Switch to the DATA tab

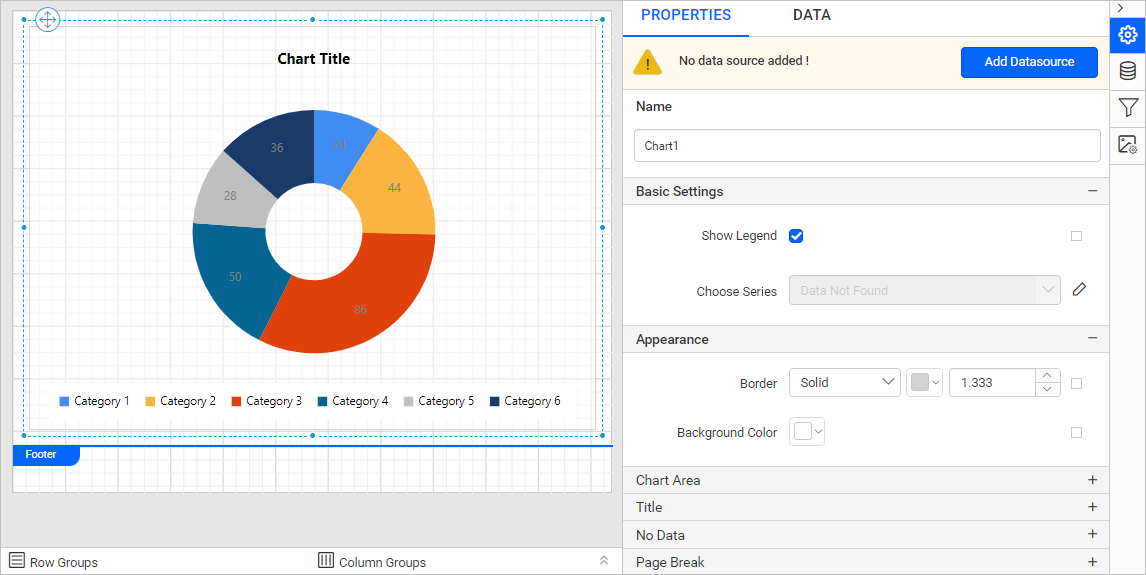click(811, 15)
